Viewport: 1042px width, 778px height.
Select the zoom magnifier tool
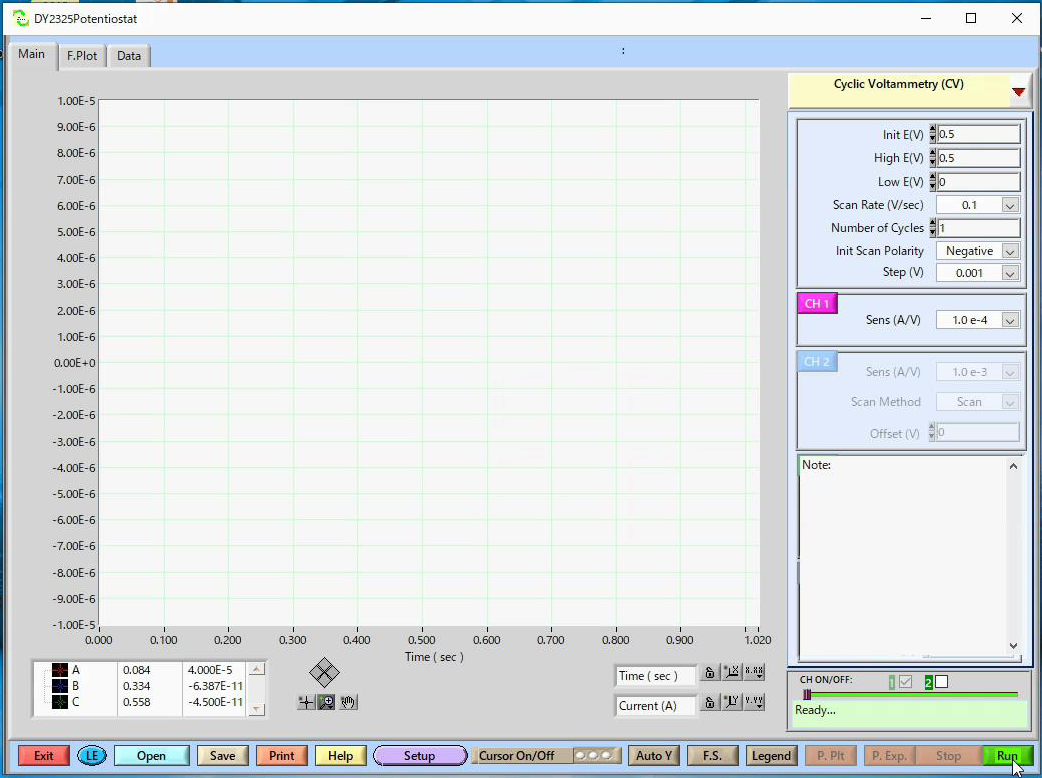coord(327,702)
